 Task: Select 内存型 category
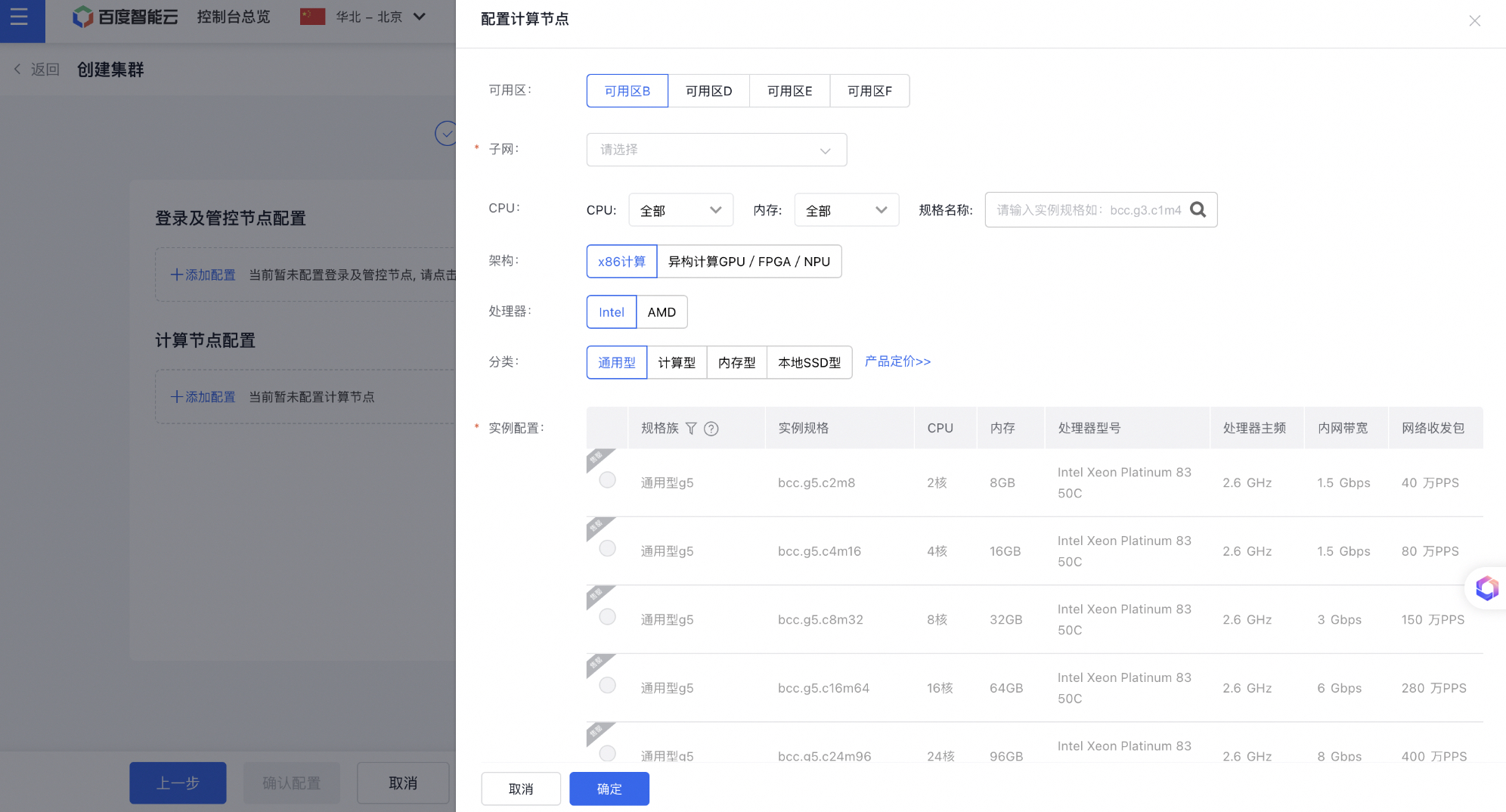[x=737, y=363]
